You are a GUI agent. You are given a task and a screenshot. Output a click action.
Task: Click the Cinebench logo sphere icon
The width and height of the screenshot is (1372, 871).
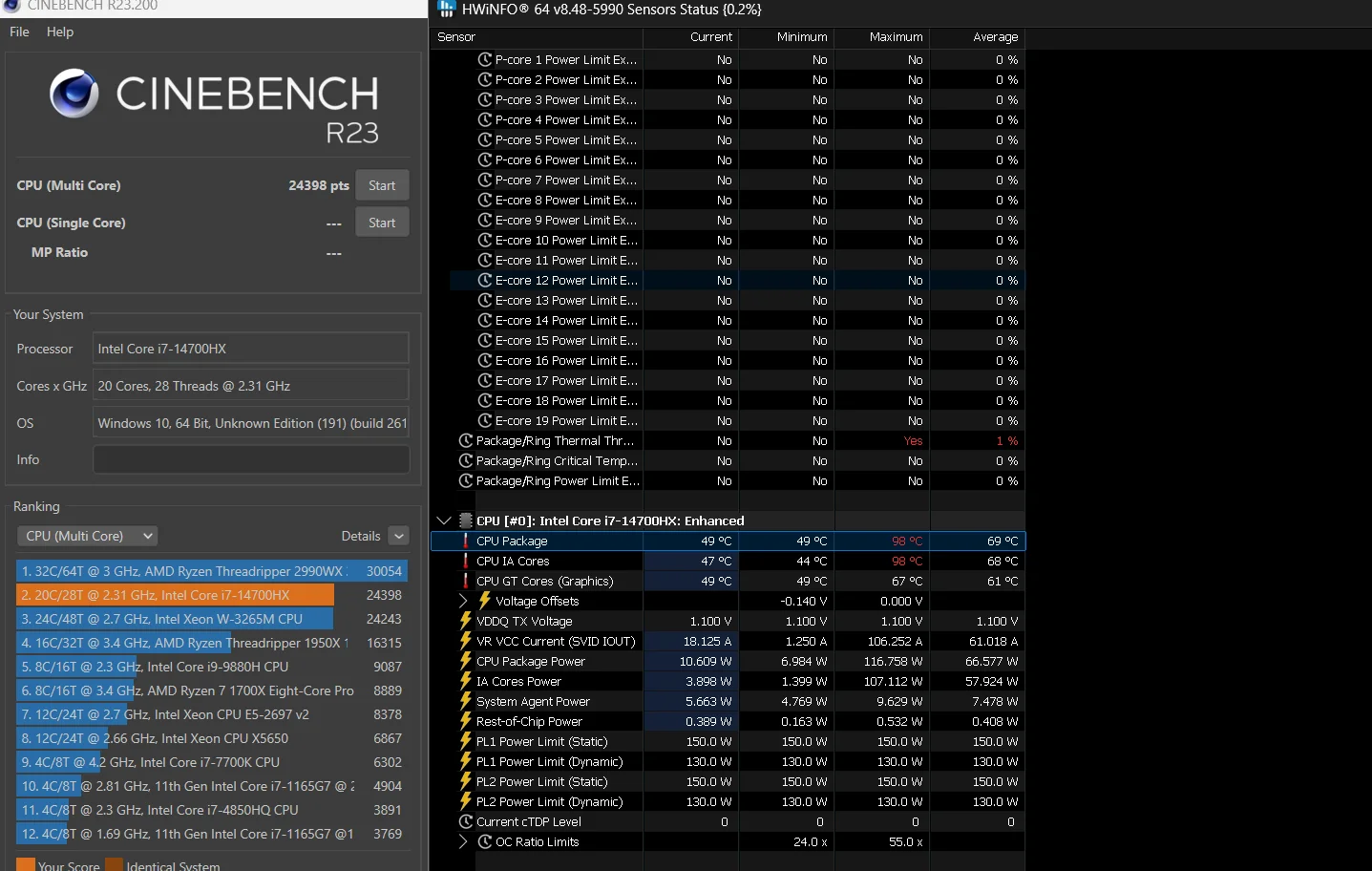(x=74, y=93)
